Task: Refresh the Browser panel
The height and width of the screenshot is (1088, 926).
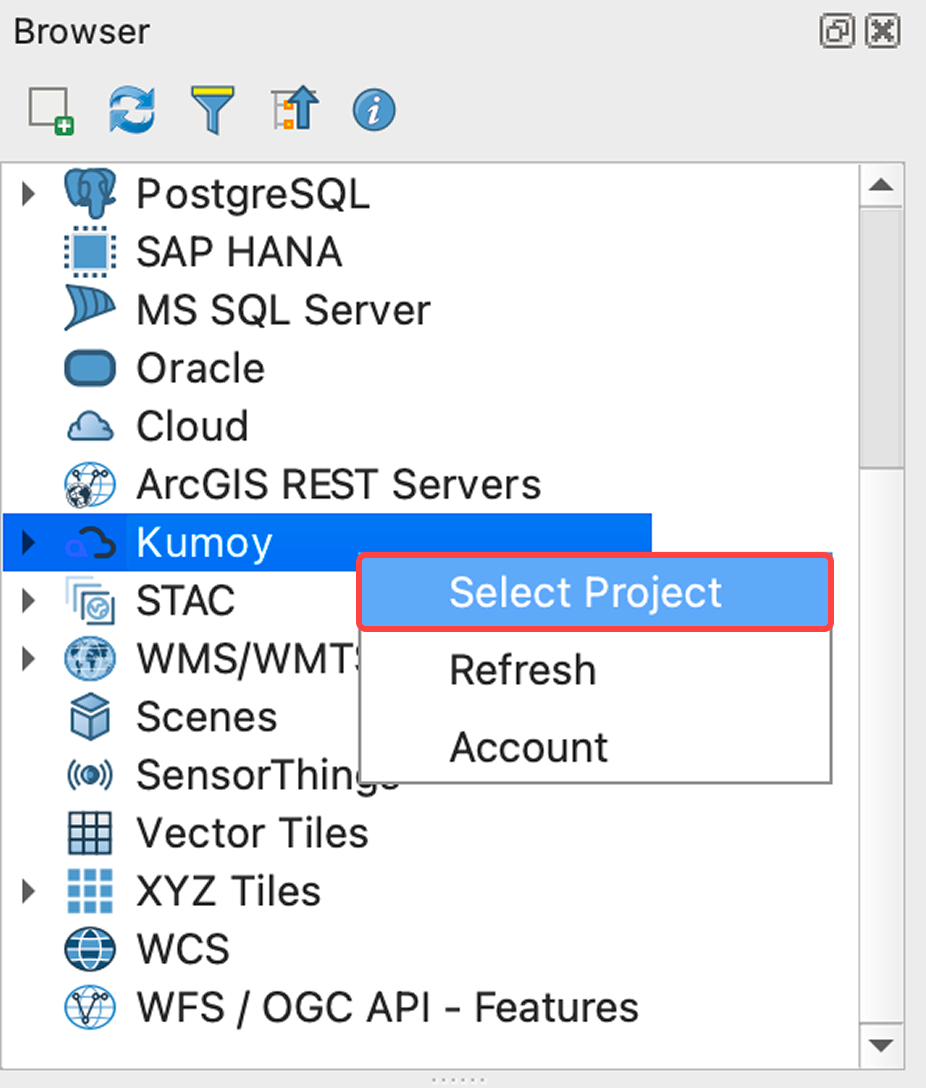Action: pos(131,110)
